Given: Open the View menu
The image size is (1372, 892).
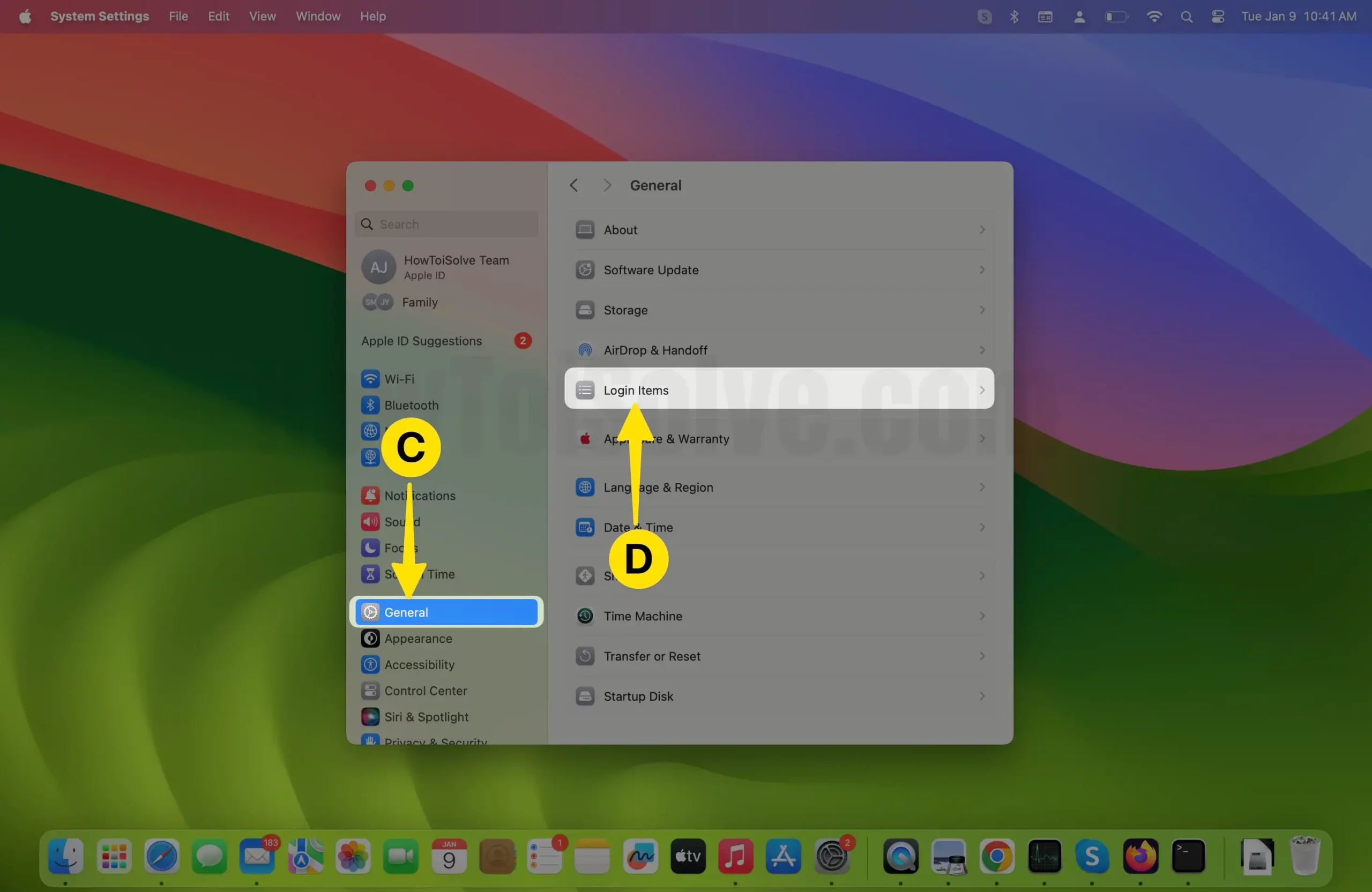Looking at the screenshot, I should point(262,16).
